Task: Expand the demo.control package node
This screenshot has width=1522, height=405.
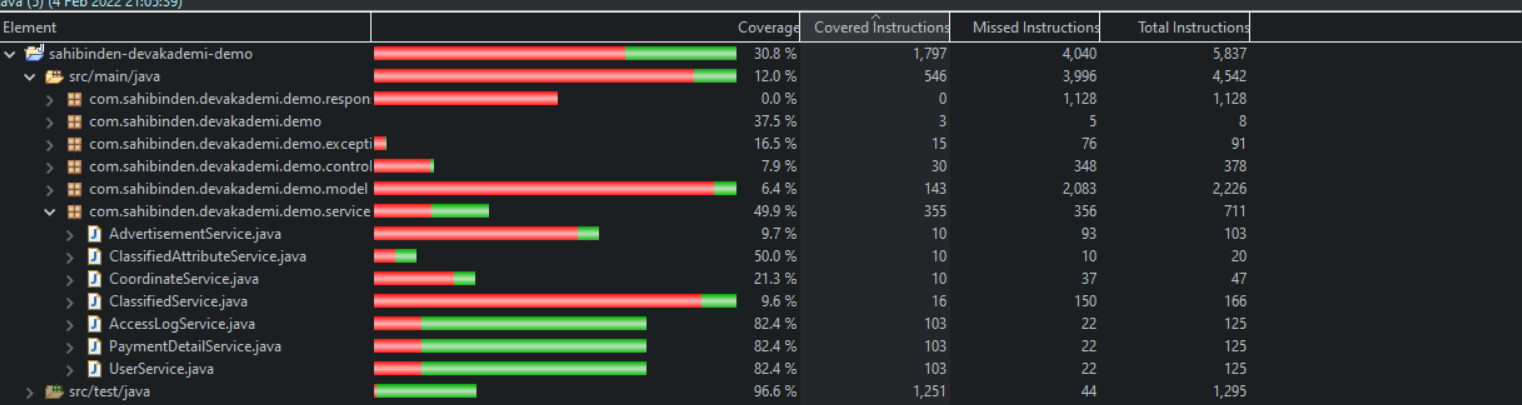Action: pos(49,166)
